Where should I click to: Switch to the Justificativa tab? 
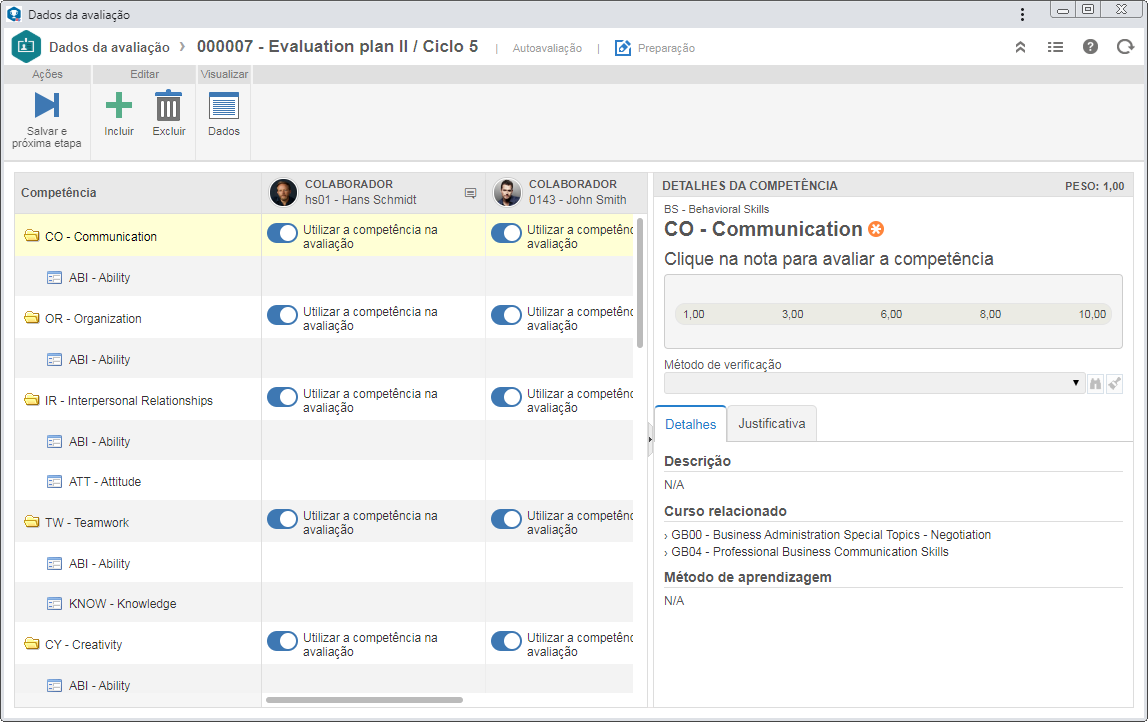click(x=772, y=423)
